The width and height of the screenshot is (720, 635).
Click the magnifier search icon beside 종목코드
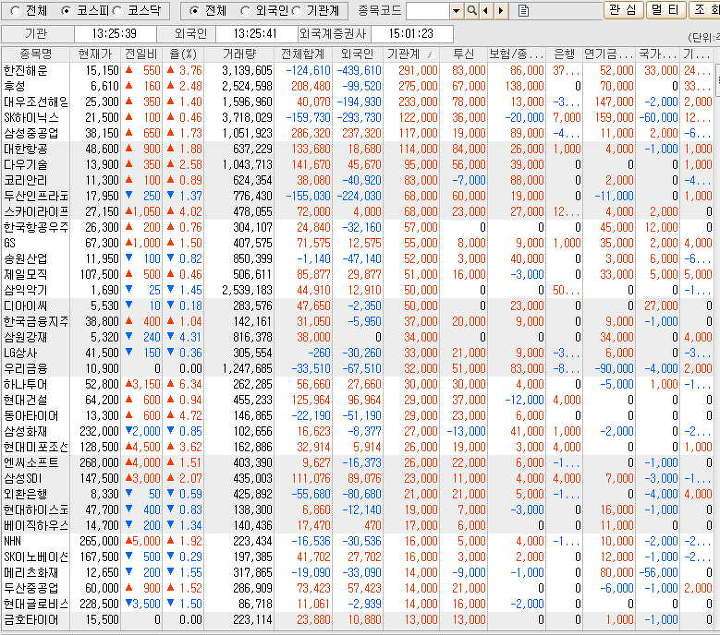click(471, 11)
